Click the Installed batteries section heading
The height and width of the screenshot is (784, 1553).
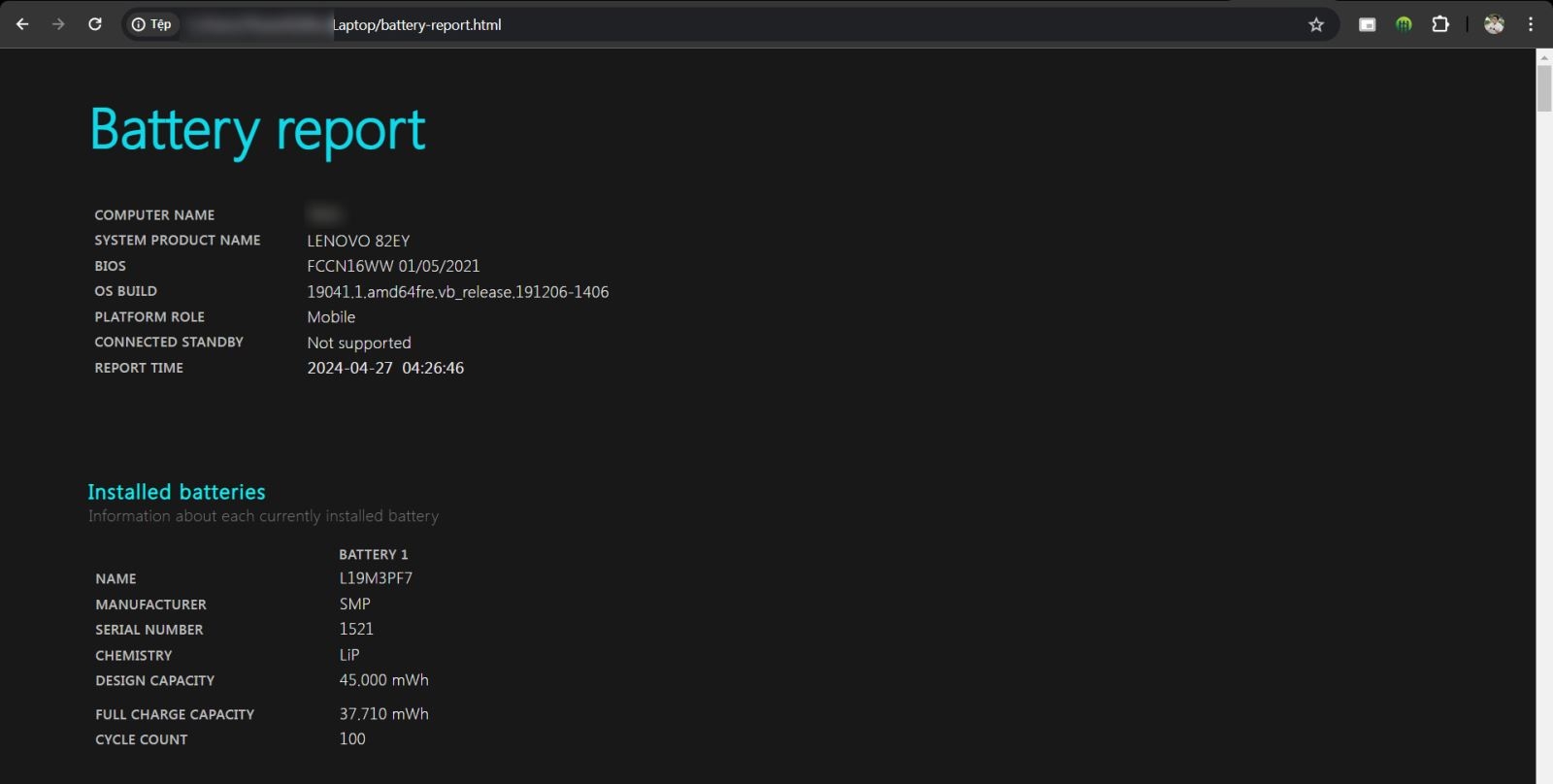177,492
